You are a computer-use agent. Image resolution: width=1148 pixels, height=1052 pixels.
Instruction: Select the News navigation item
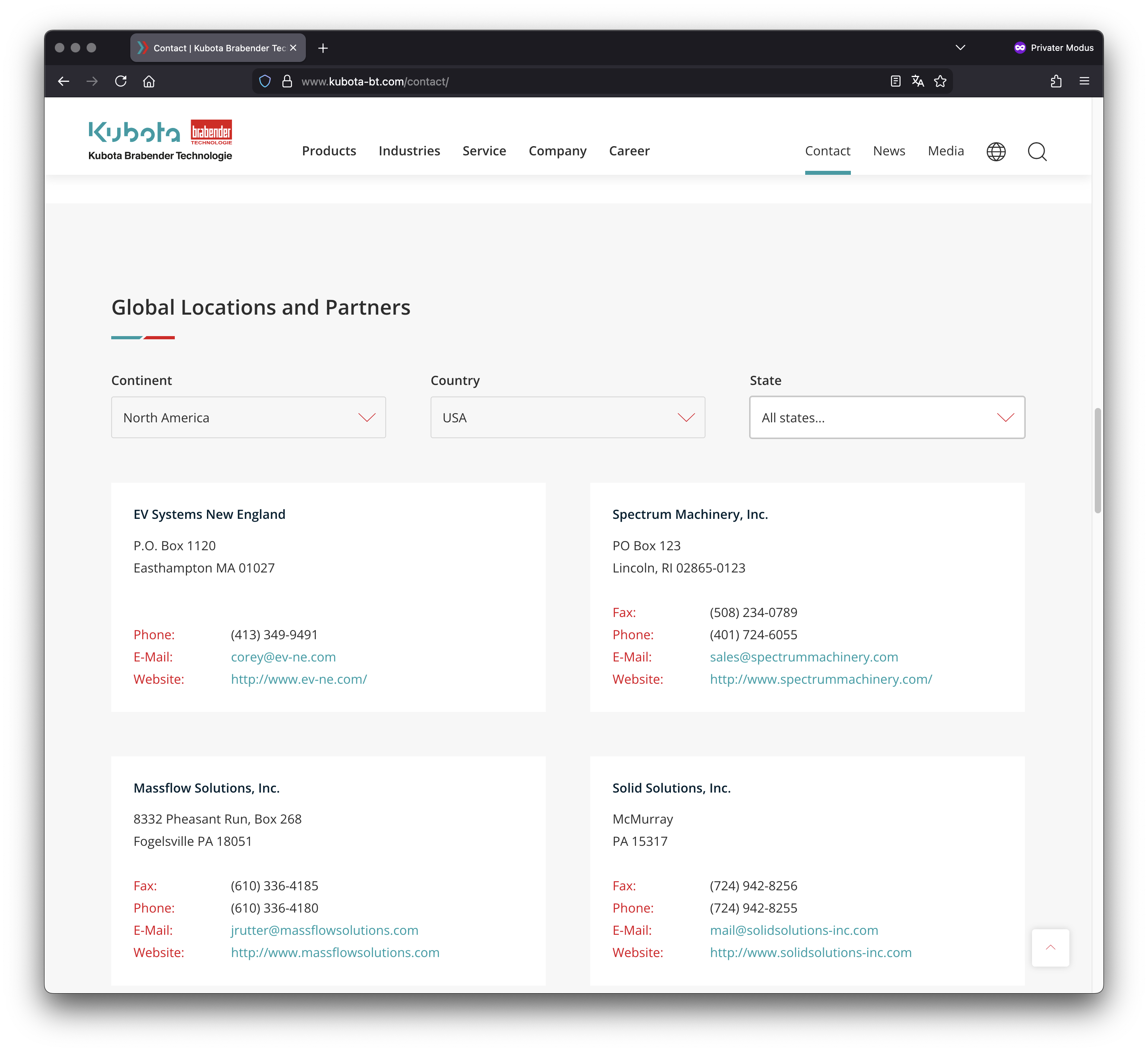pyautogui.click(x=888, y=151)
